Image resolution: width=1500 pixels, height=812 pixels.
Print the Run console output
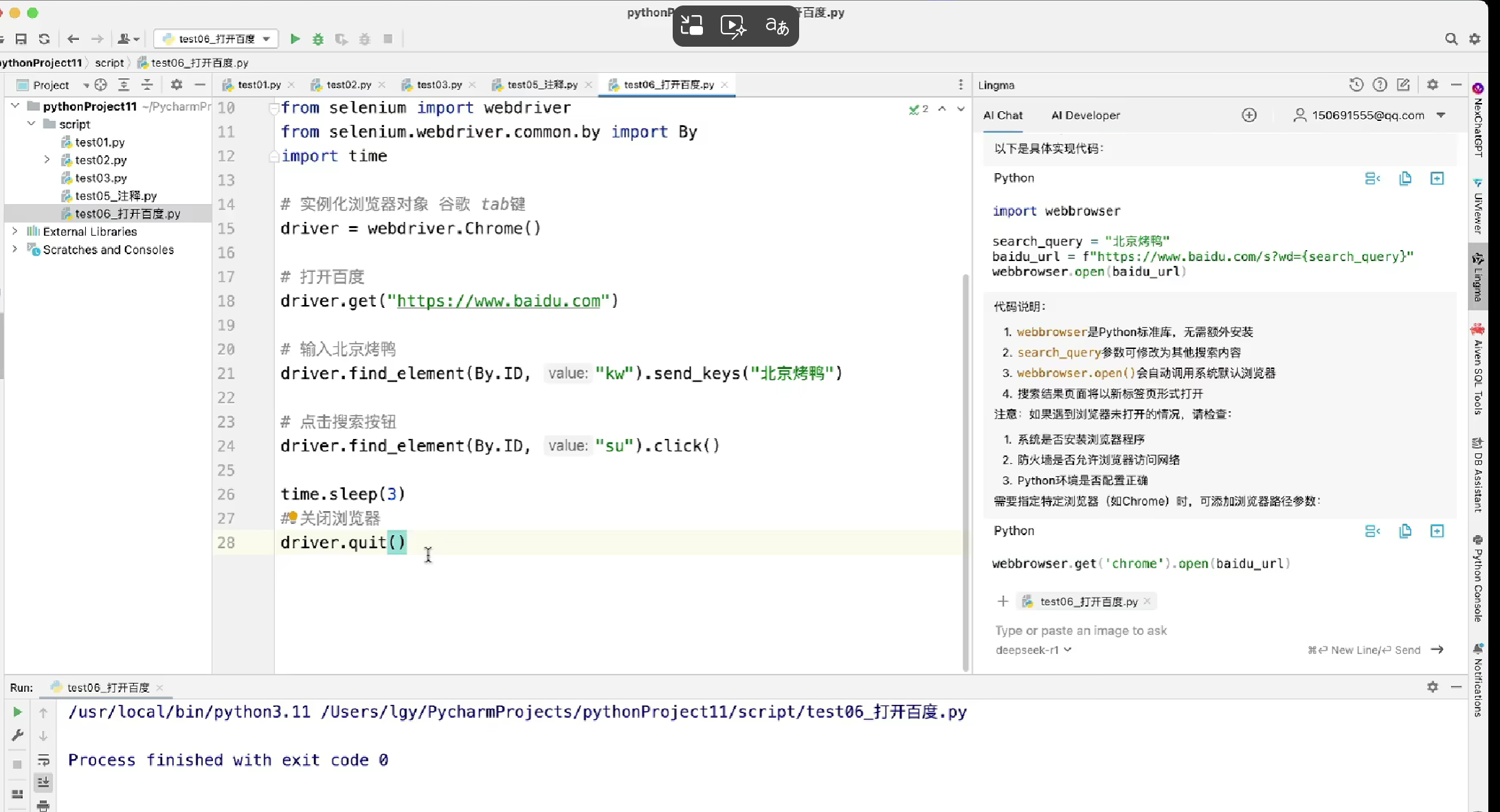(x=43, y=805)
